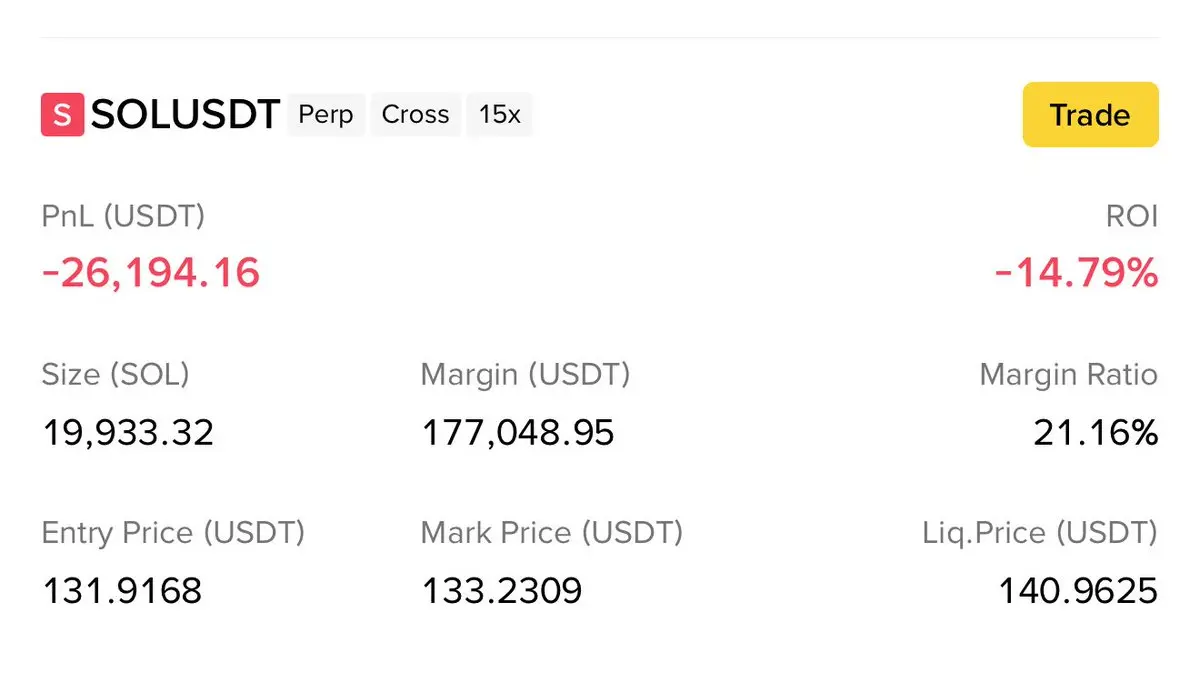Click the red SOL coin icon
Screen dimensions: 1200x693
tap(62, 115)
